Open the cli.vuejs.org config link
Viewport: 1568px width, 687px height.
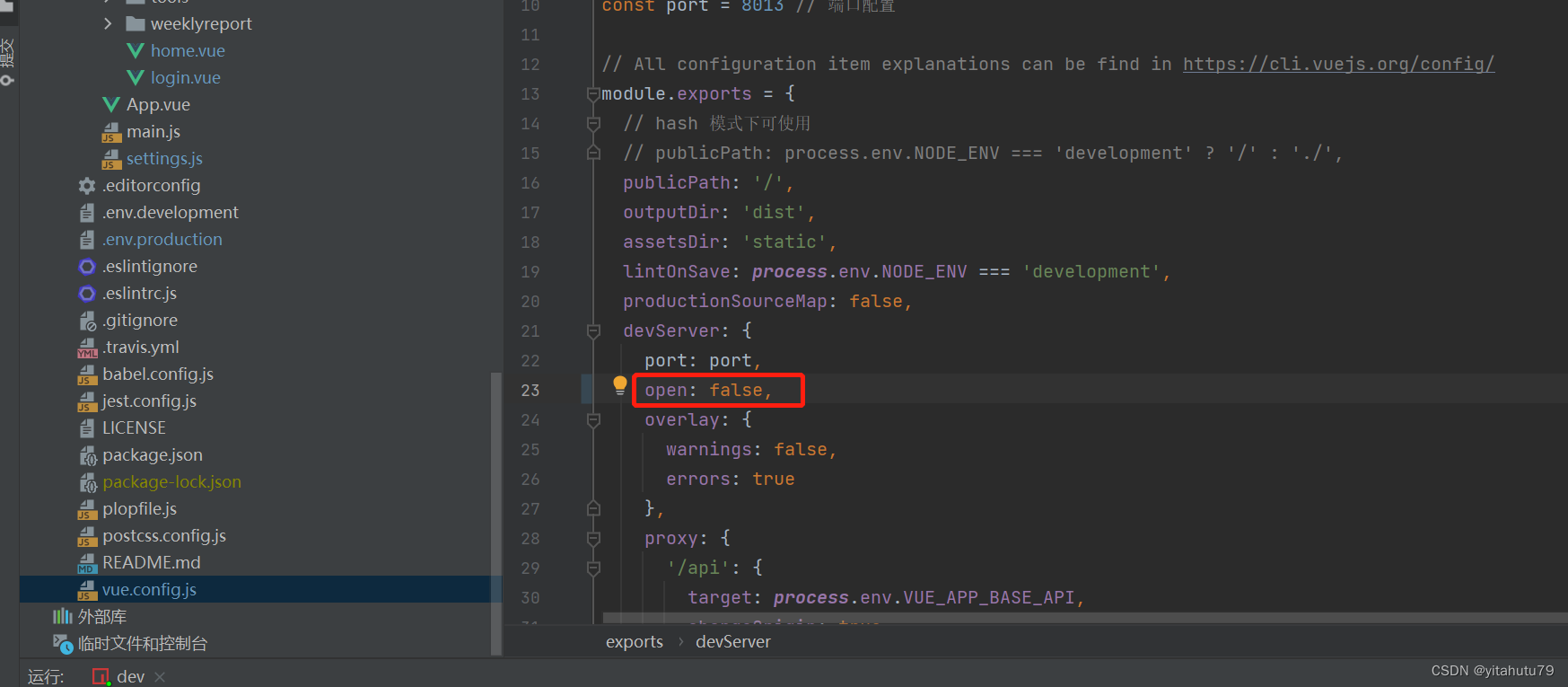click(1338, 64)
